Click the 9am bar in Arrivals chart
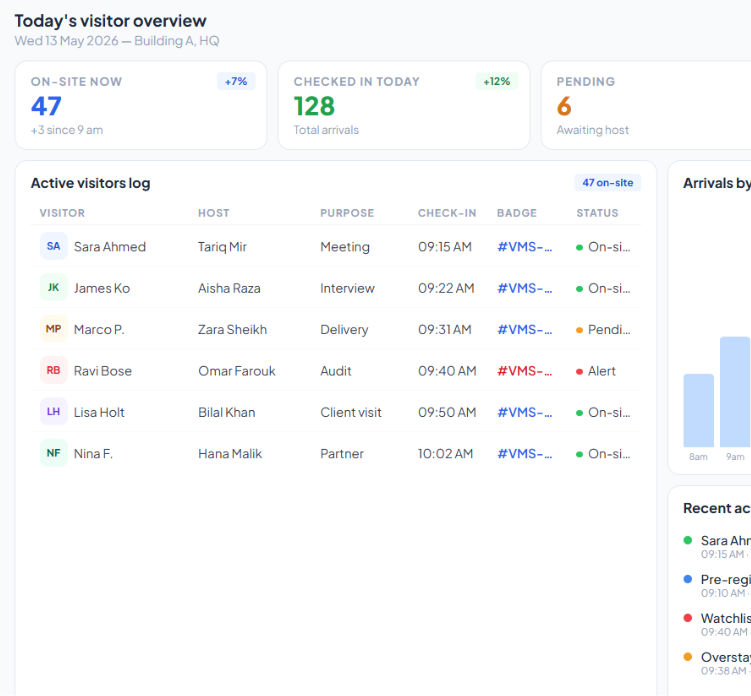This screenshot has height=696, width=751. (735, 392)
